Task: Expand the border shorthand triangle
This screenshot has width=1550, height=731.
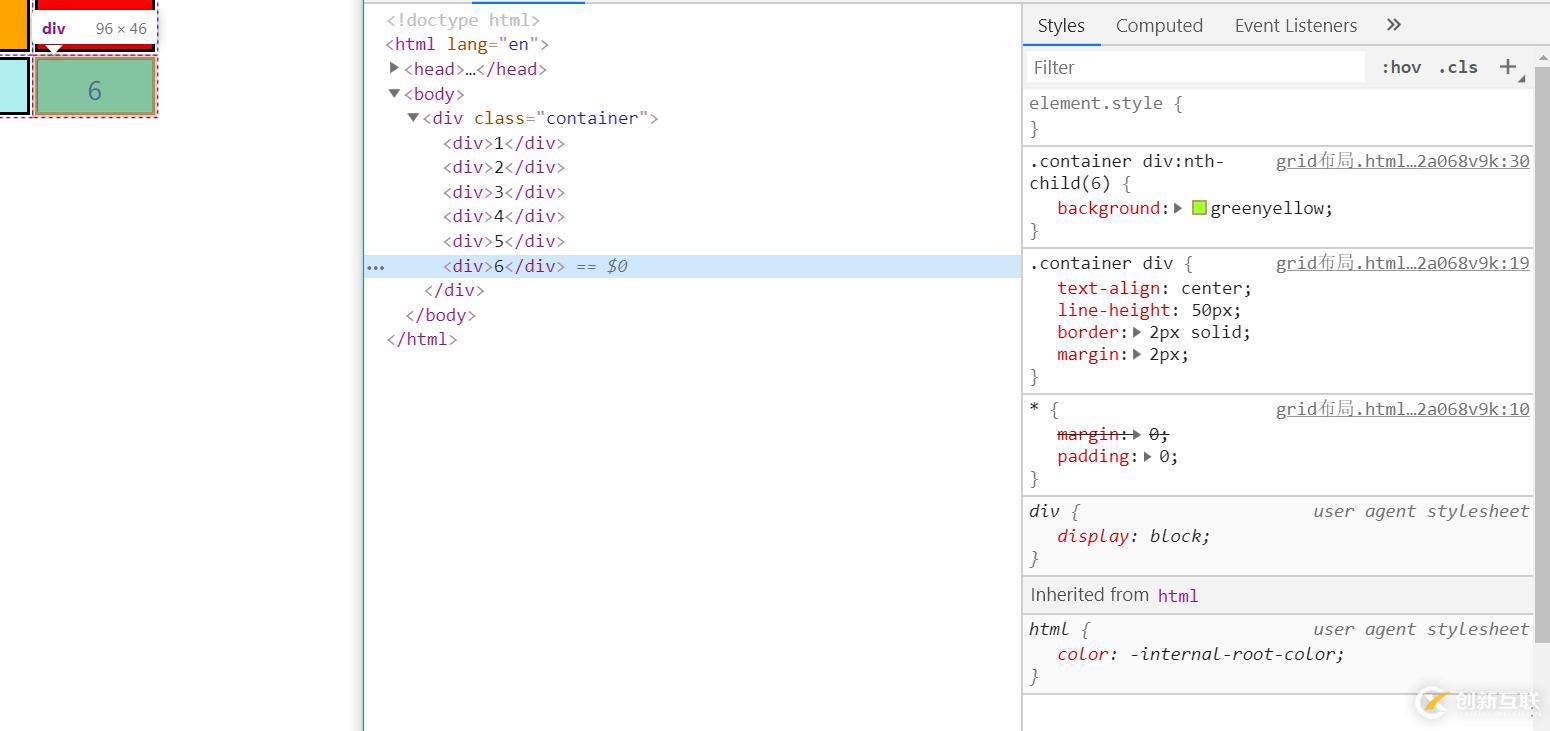Action: (x=1137, y=332)
